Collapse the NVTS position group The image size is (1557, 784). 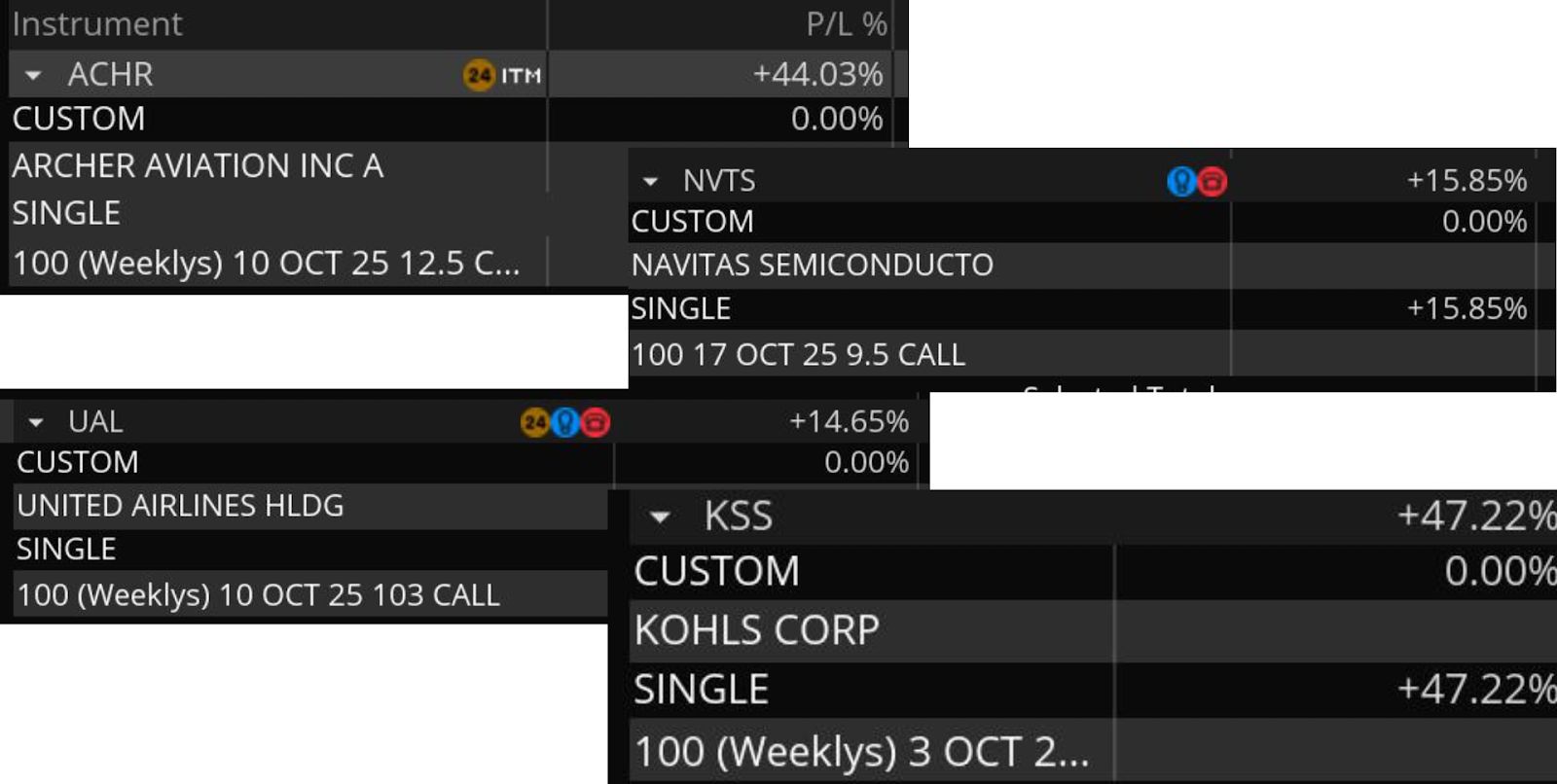(650, 182)
